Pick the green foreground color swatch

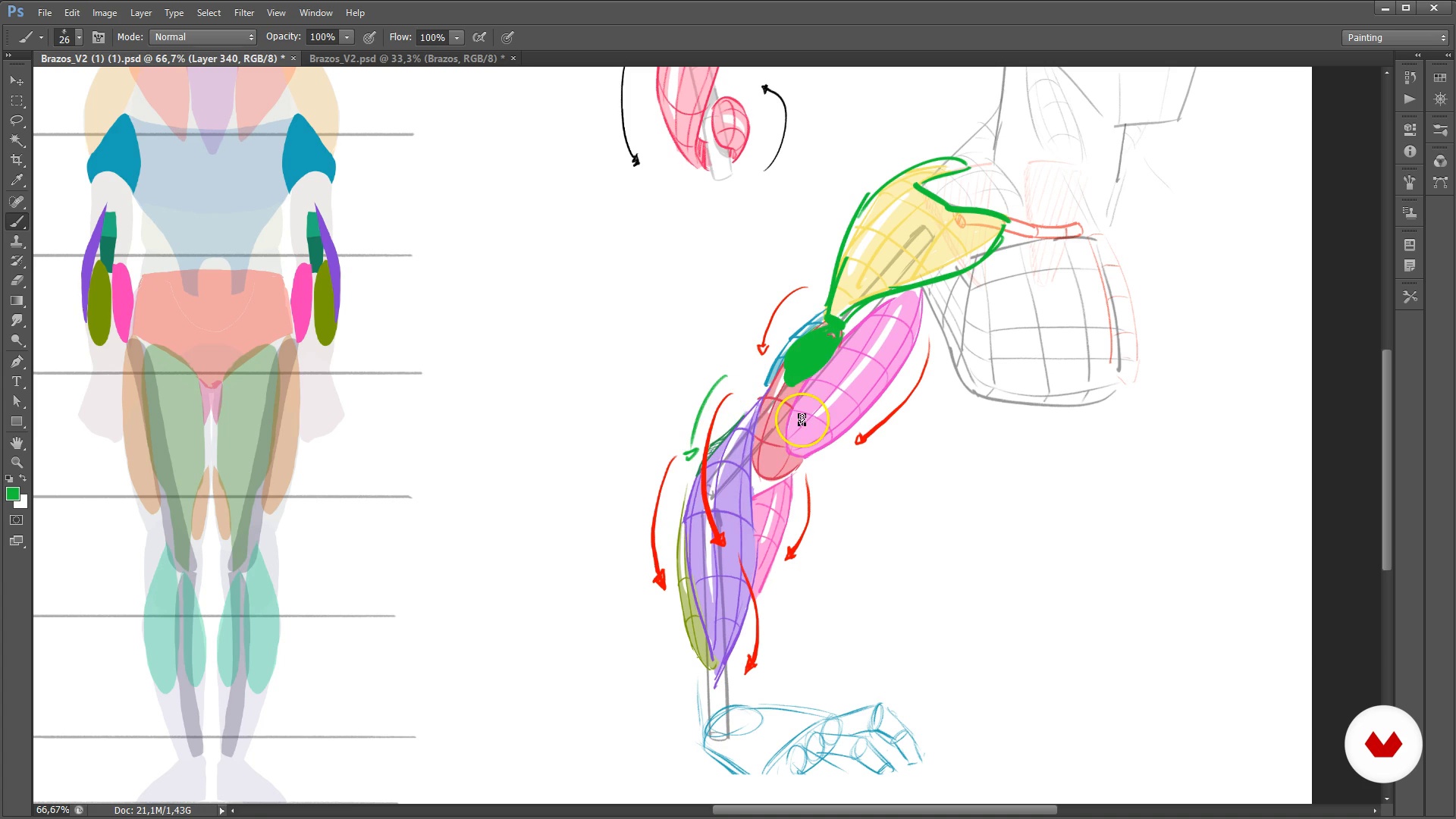point(12,494)
